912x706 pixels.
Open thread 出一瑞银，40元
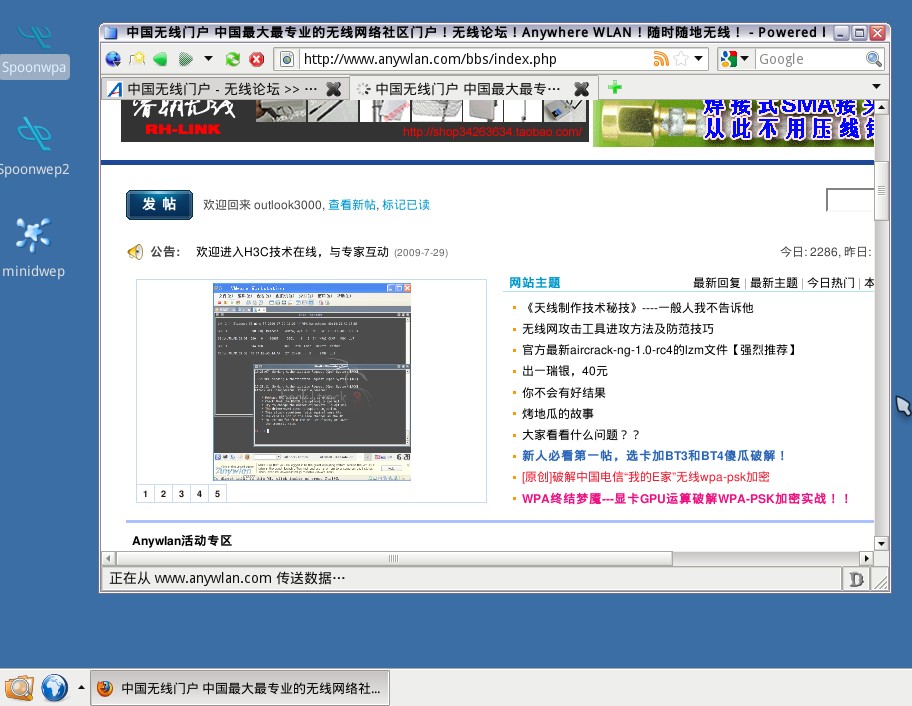(565, 370)
